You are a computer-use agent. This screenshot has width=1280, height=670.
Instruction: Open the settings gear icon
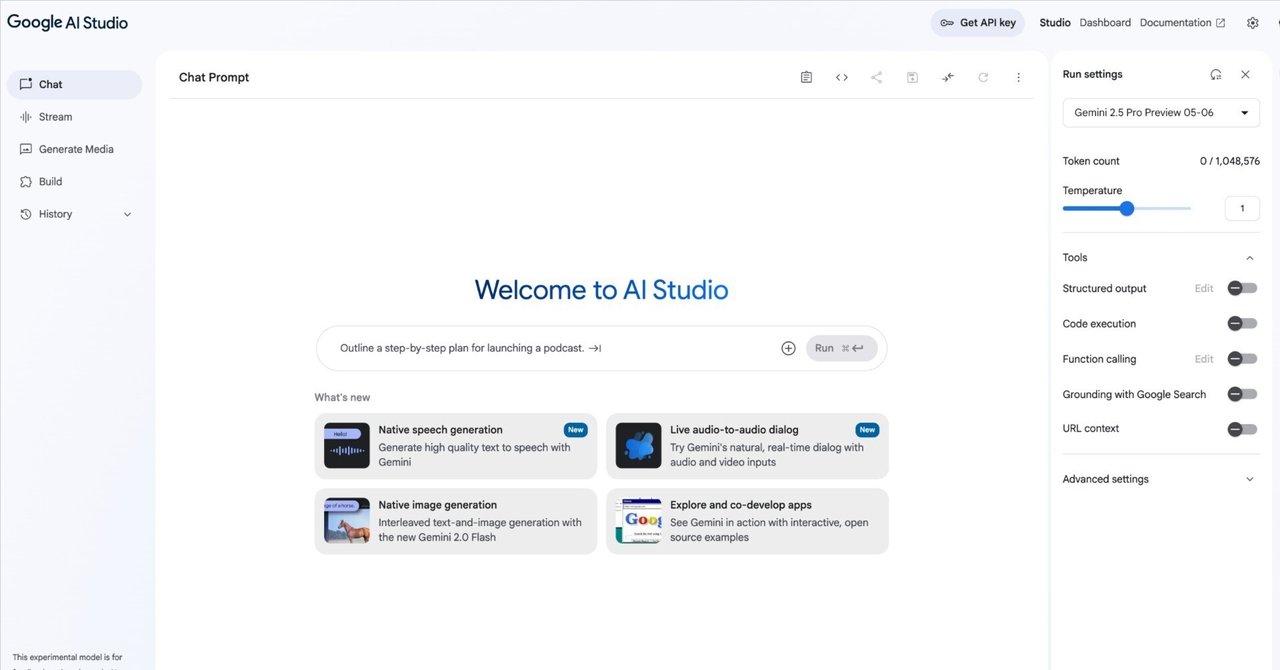click(x=1253, y=23)
